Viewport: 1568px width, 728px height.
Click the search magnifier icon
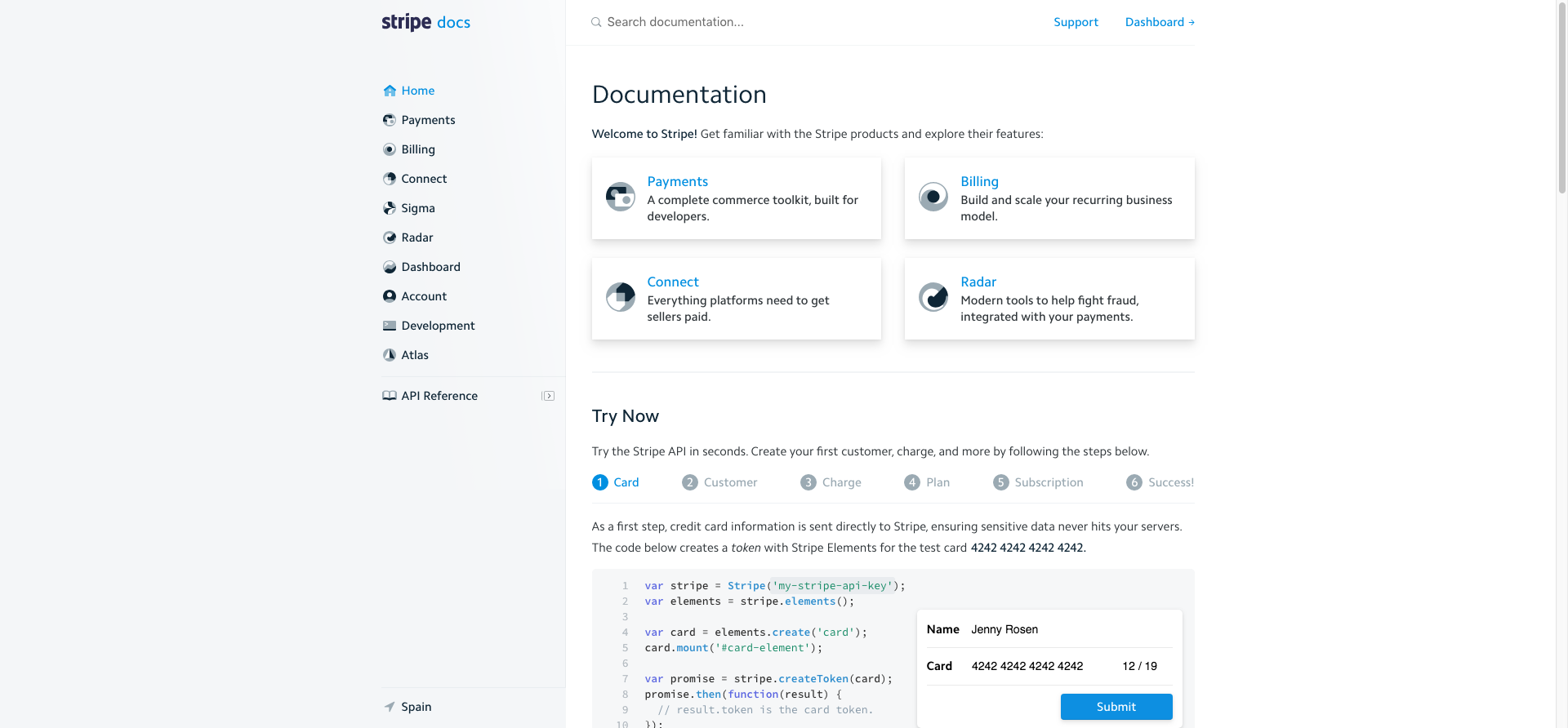click(596, 22)
